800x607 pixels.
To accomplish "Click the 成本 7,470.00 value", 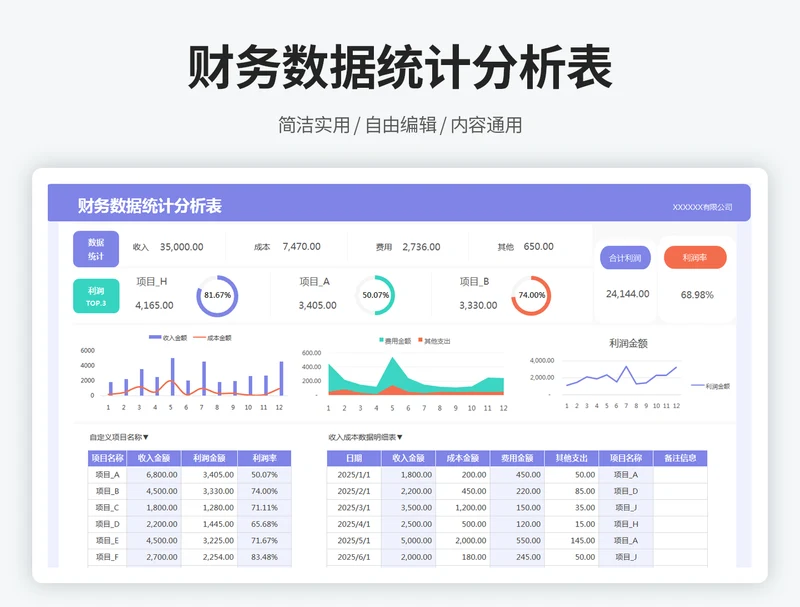I will pos(302,246).
